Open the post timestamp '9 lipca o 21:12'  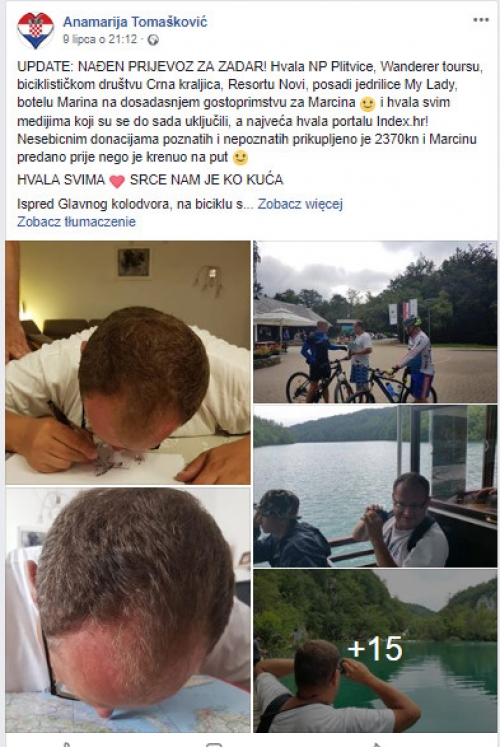(x=100, y=39)
